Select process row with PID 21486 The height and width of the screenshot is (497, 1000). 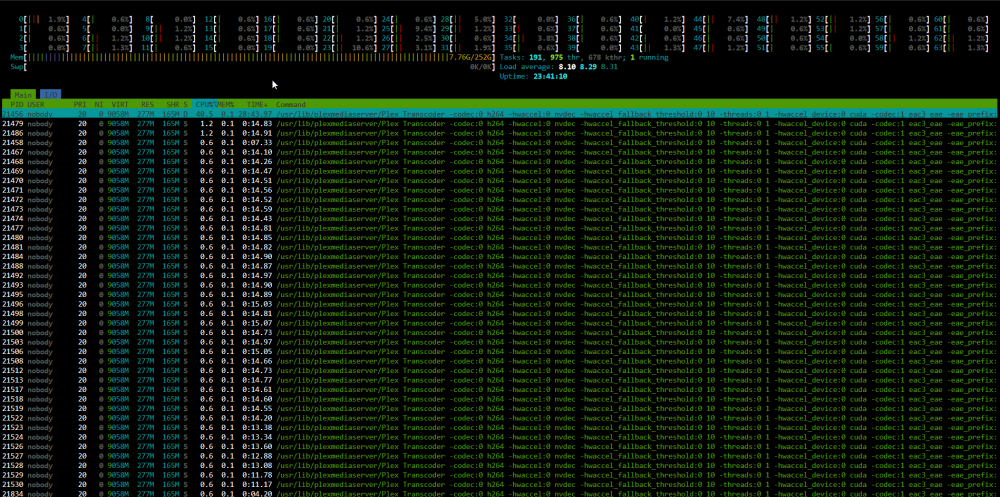pos(500,133)
